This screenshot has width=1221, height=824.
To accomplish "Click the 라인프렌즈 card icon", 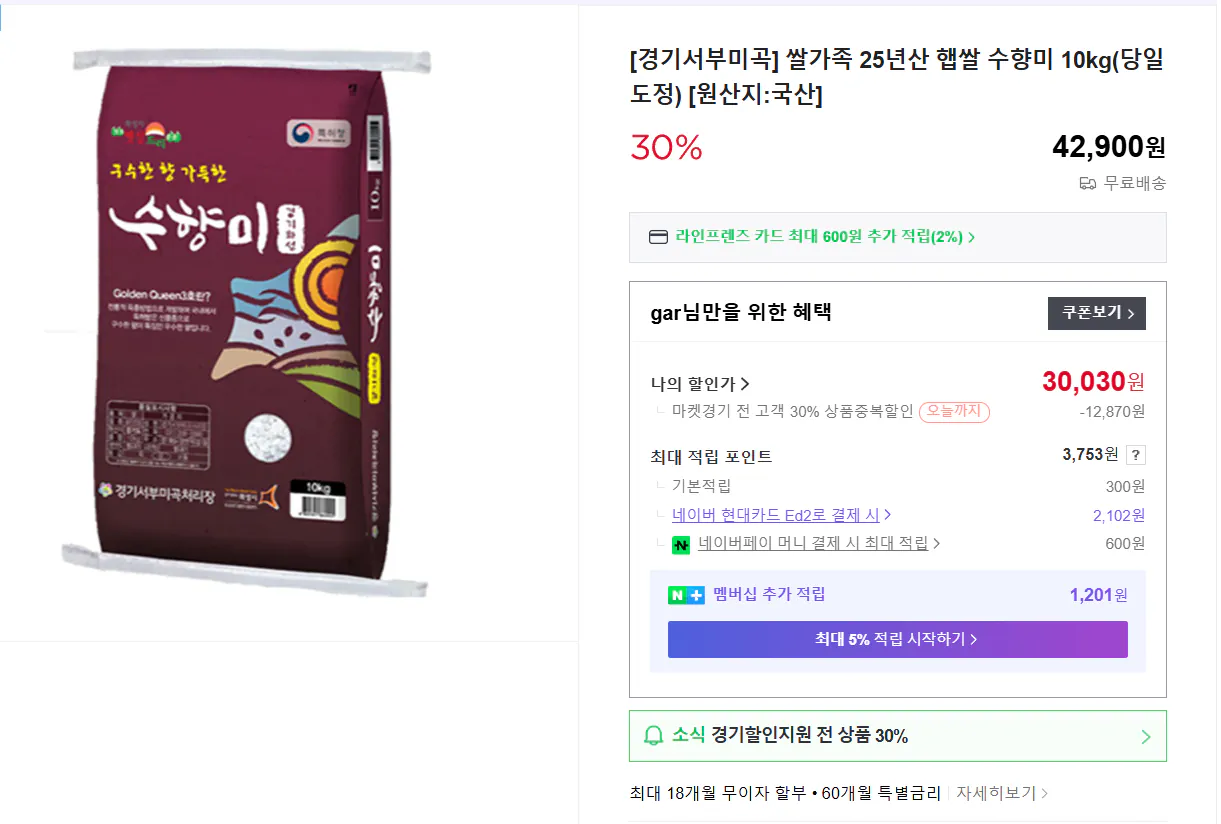I will tap(658, 237).
